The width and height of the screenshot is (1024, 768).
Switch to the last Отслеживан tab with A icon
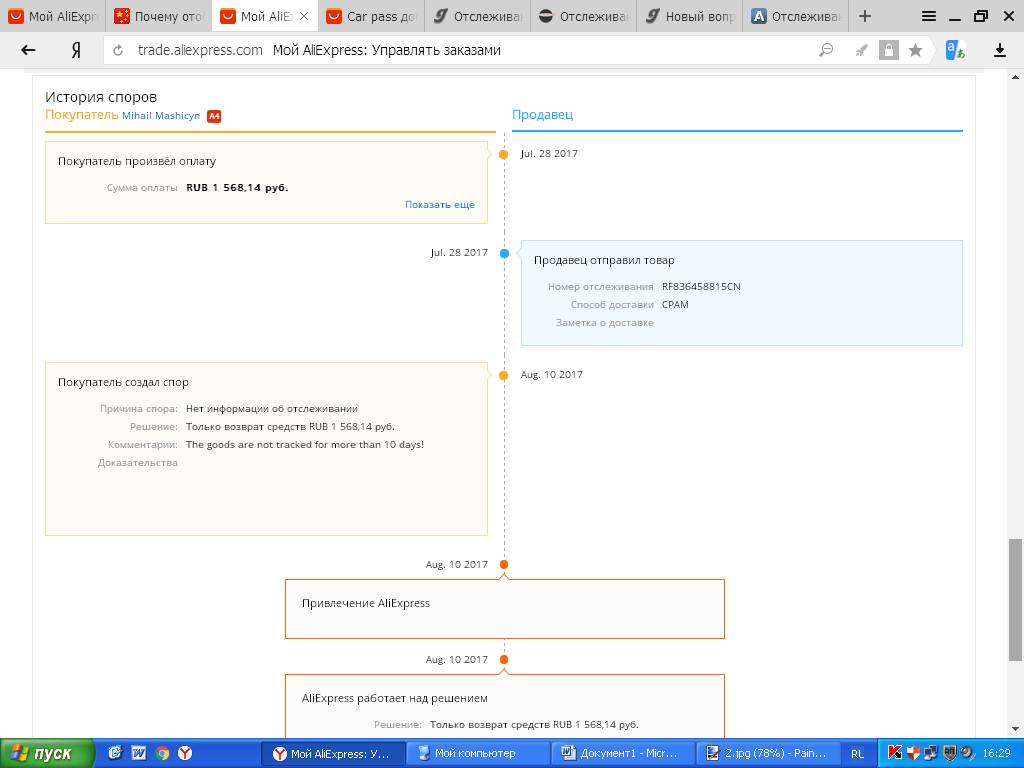tap(795, 16)
